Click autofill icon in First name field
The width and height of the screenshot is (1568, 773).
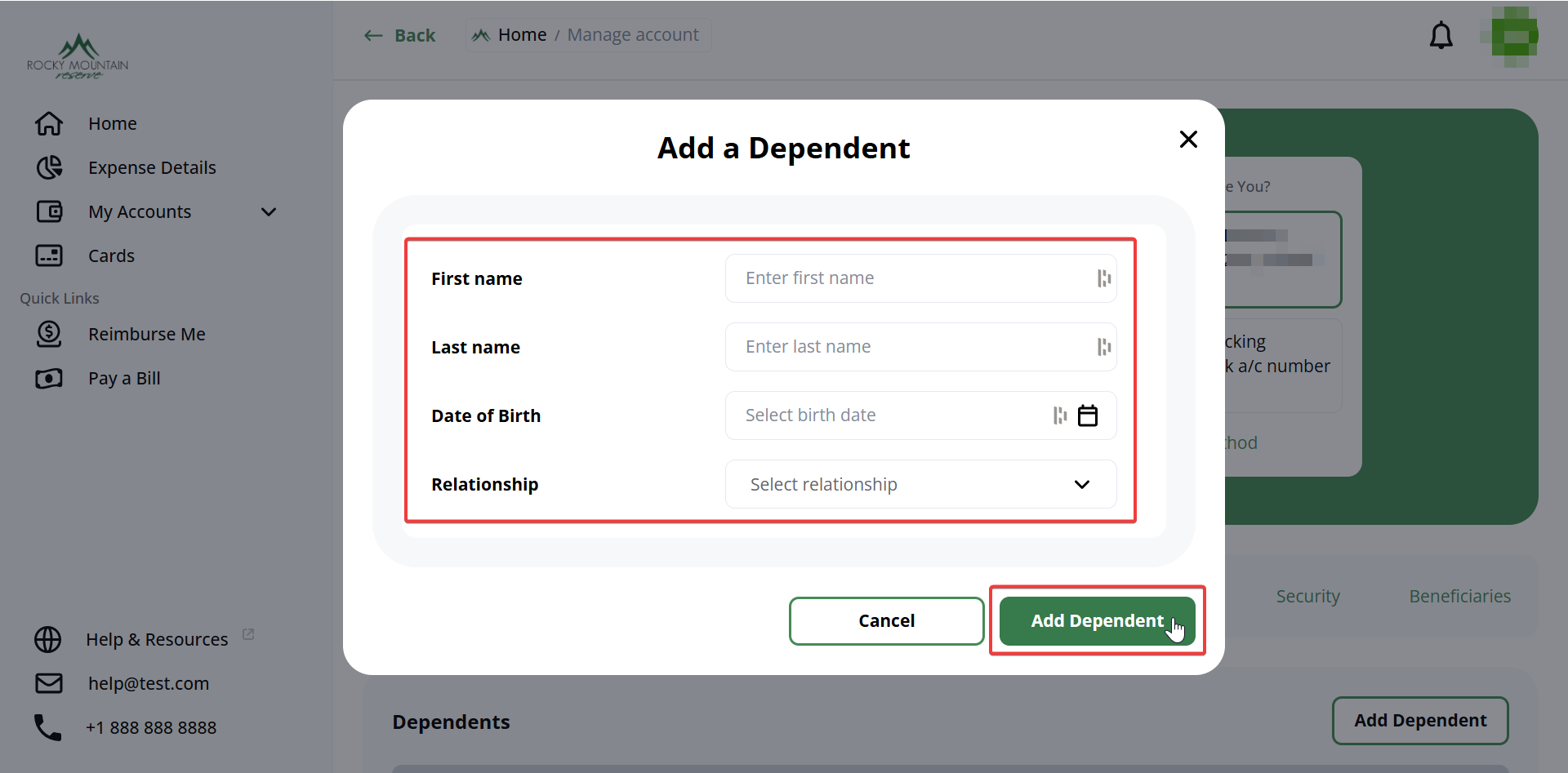1104,278
